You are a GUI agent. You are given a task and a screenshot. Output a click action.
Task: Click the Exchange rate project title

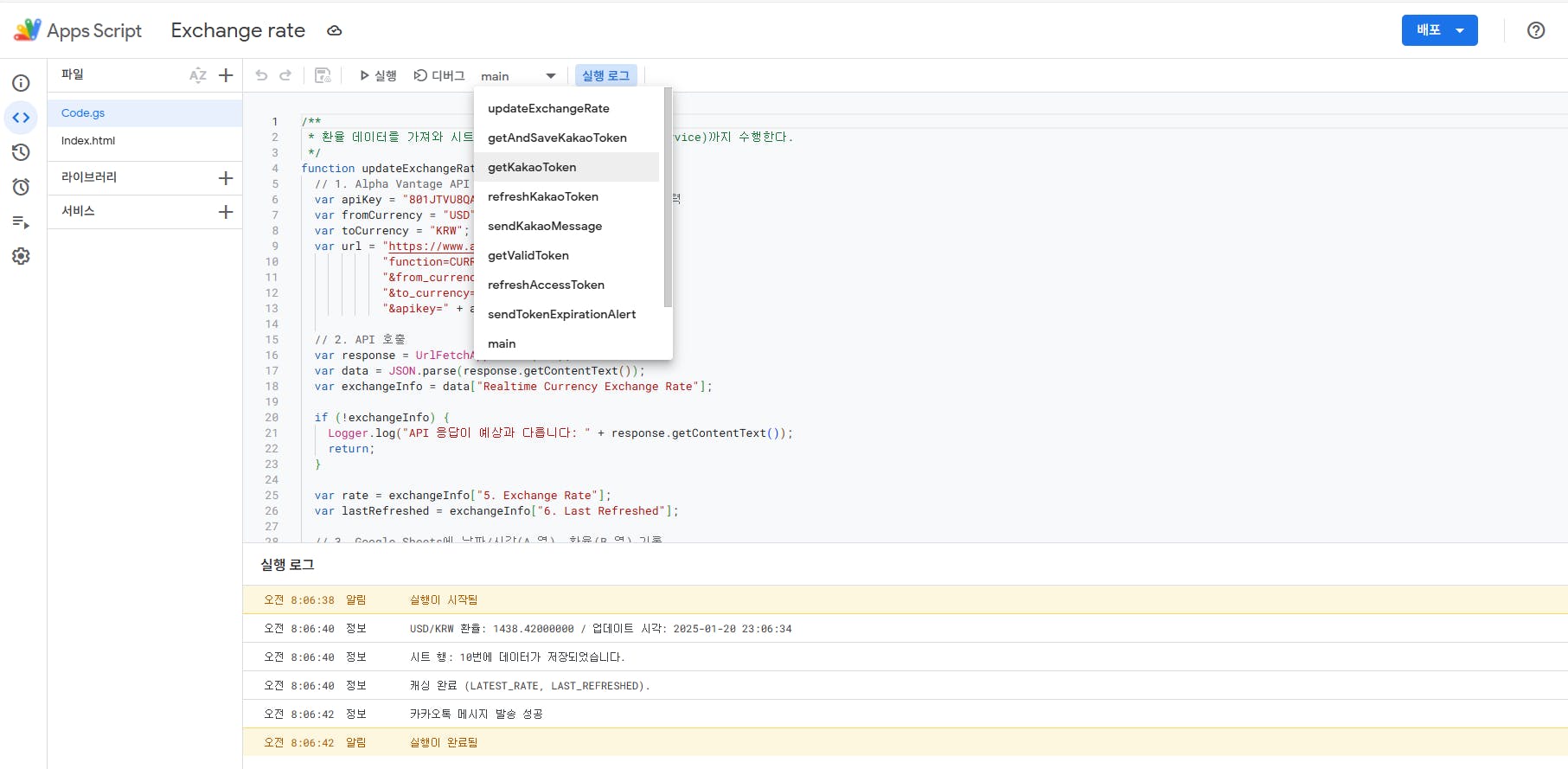pos(238,30)
